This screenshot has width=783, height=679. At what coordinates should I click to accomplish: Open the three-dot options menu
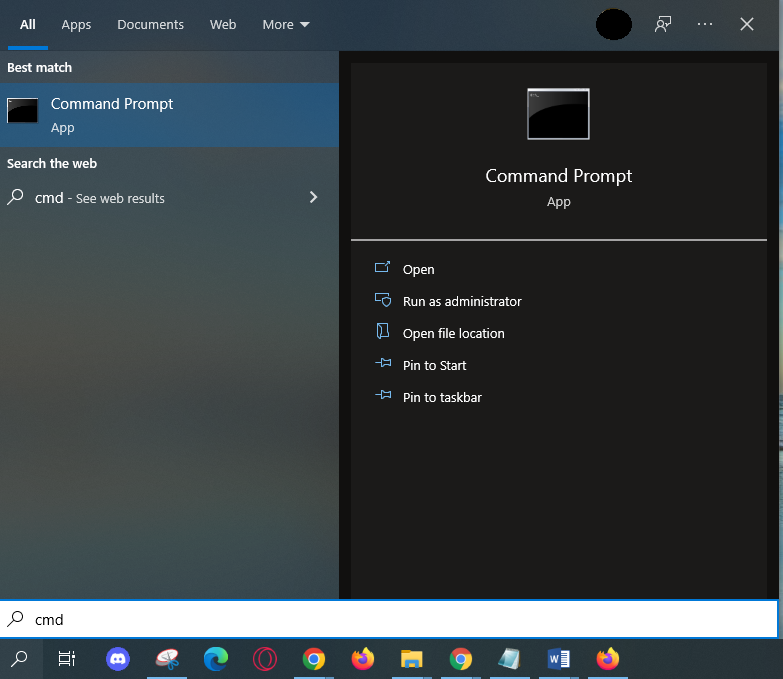pyautogui.click(x=705, y=24)
